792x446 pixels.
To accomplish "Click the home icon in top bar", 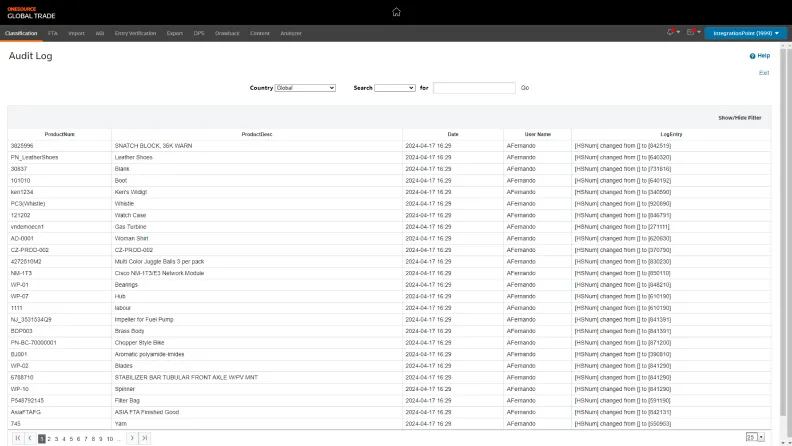I will point(396,12).
